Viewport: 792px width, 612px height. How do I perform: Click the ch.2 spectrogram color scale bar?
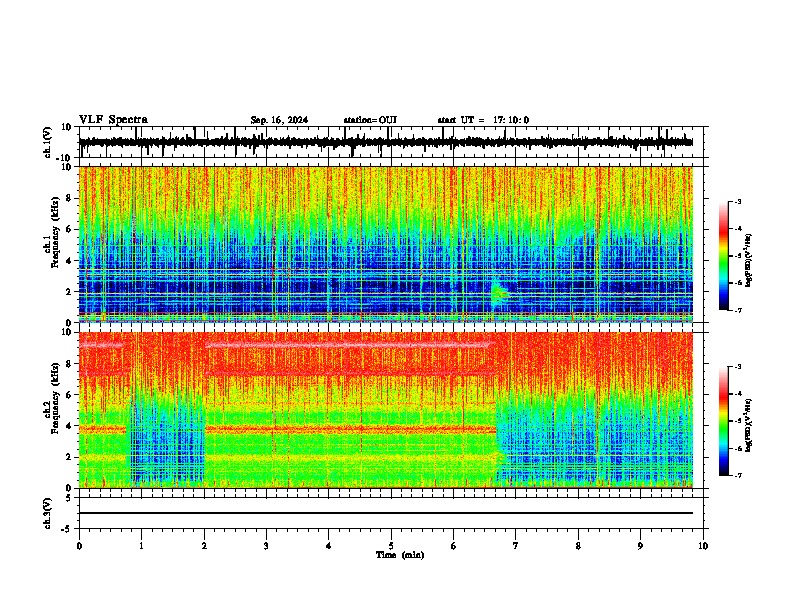point(724,421)
